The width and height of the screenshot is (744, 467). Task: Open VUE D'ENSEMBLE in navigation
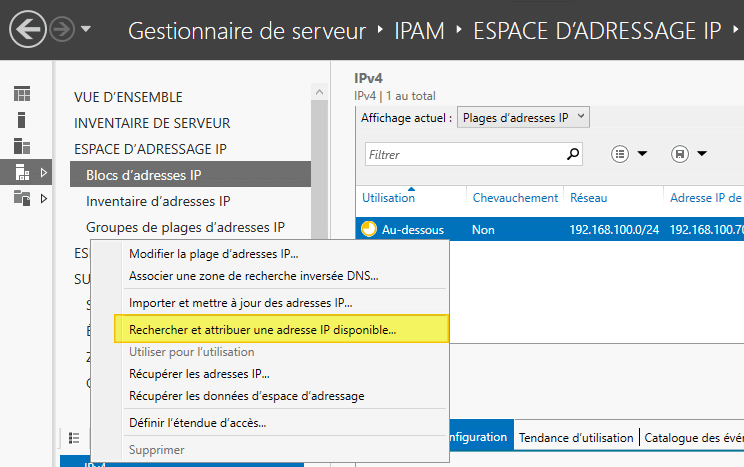128,97
